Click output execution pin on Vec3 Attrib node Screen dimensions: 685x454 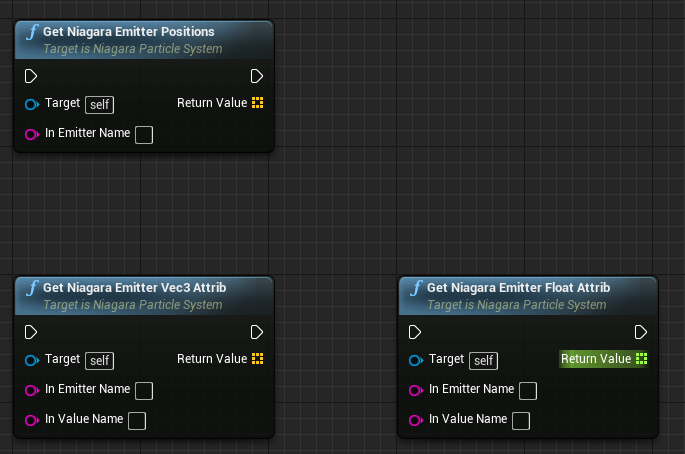point(256,332)
